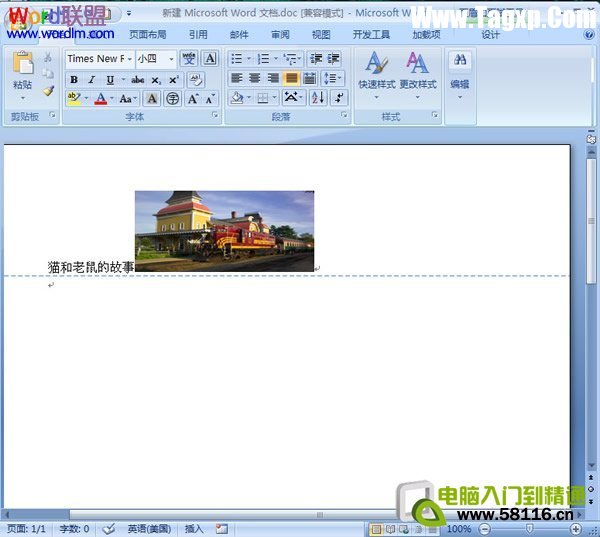This screenshot has width=600, height=537.
Task: Open the numbering list dropdown arrow
Action: point(276,59)
